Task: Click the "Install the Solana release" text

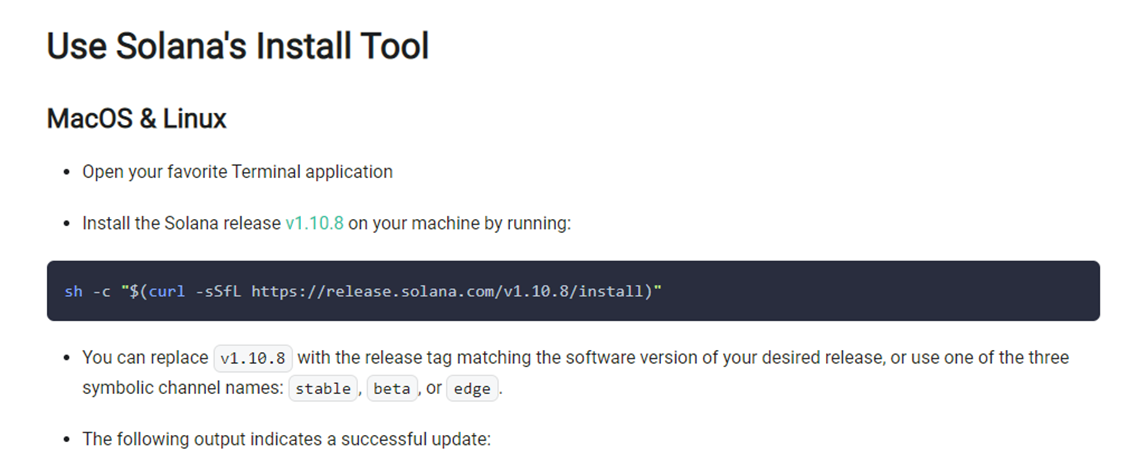Action: point(181,223)
